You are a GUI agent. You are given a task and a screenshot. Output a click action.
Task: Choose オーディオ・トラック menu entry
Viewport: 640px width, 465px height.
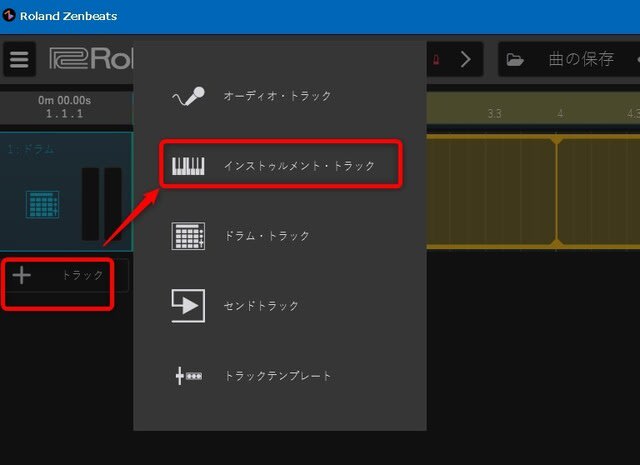click(277, 96)
